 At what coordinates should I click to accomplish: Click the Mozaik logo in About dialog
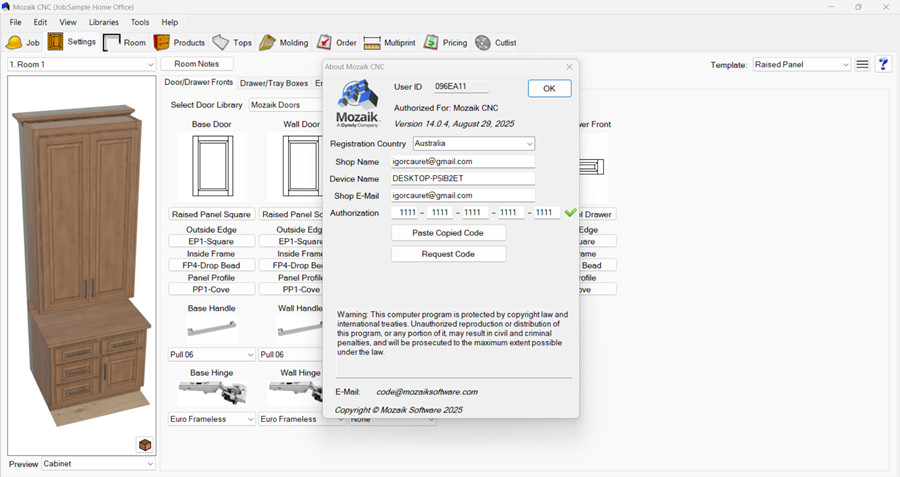[358, 103]
